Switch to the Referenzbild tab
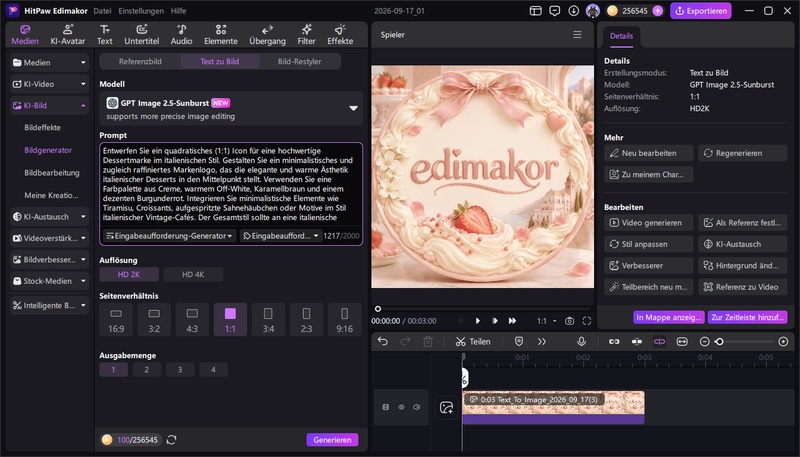 tap(140, 61)
